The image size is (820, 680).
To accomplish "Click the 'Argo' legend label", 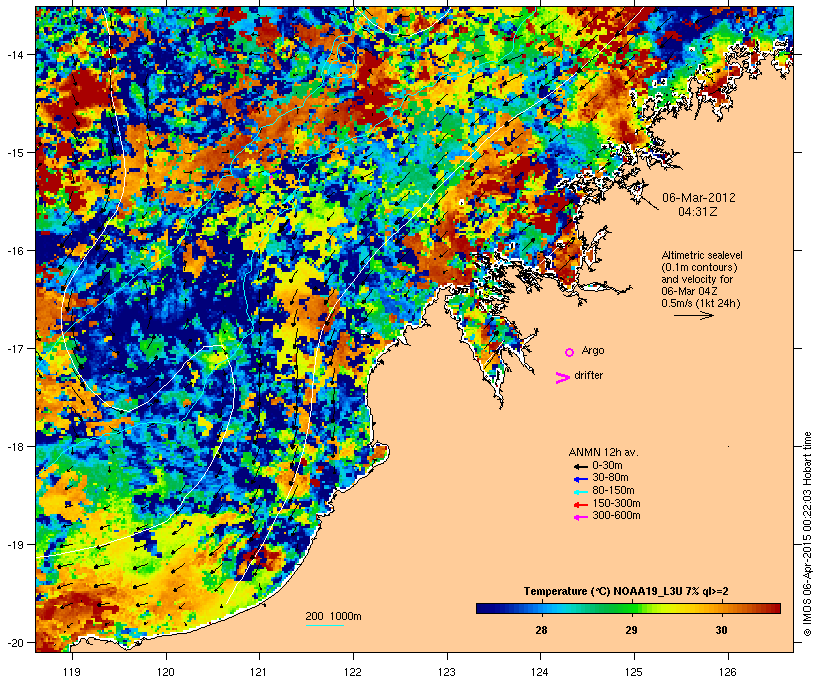I will pos(593,350).
